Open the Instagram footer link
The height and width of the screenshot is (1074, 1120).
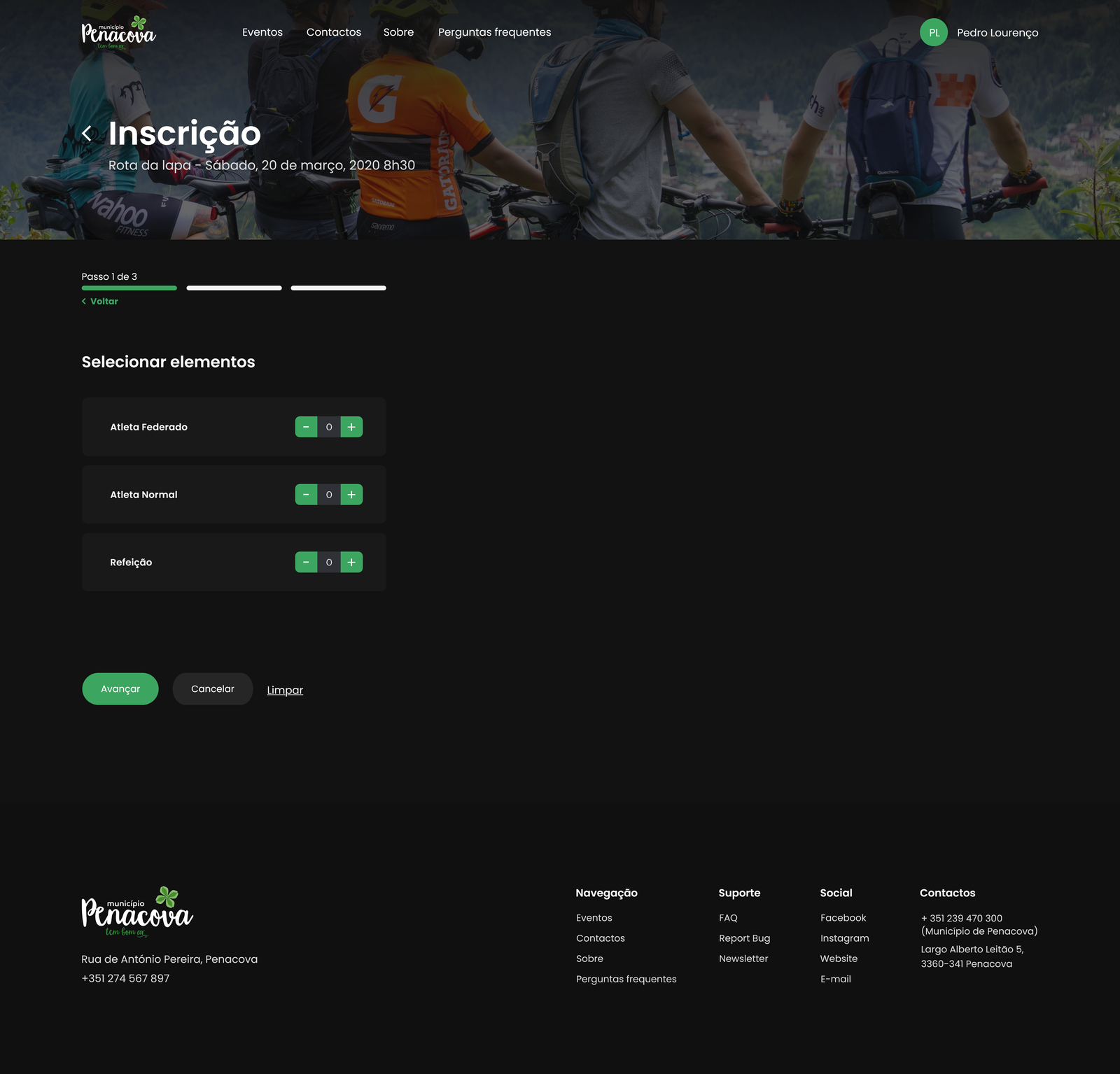(x=844, y=938)
